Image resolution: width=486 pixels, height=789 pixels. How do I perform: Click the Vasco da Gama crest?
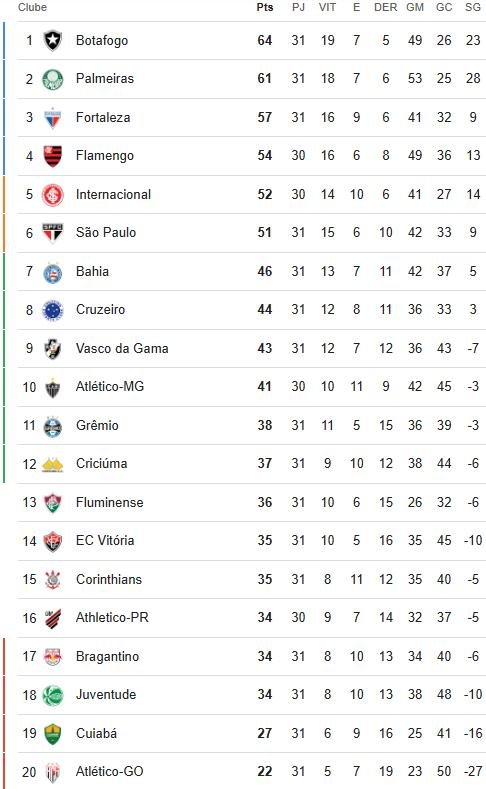[x=52, y=349]
